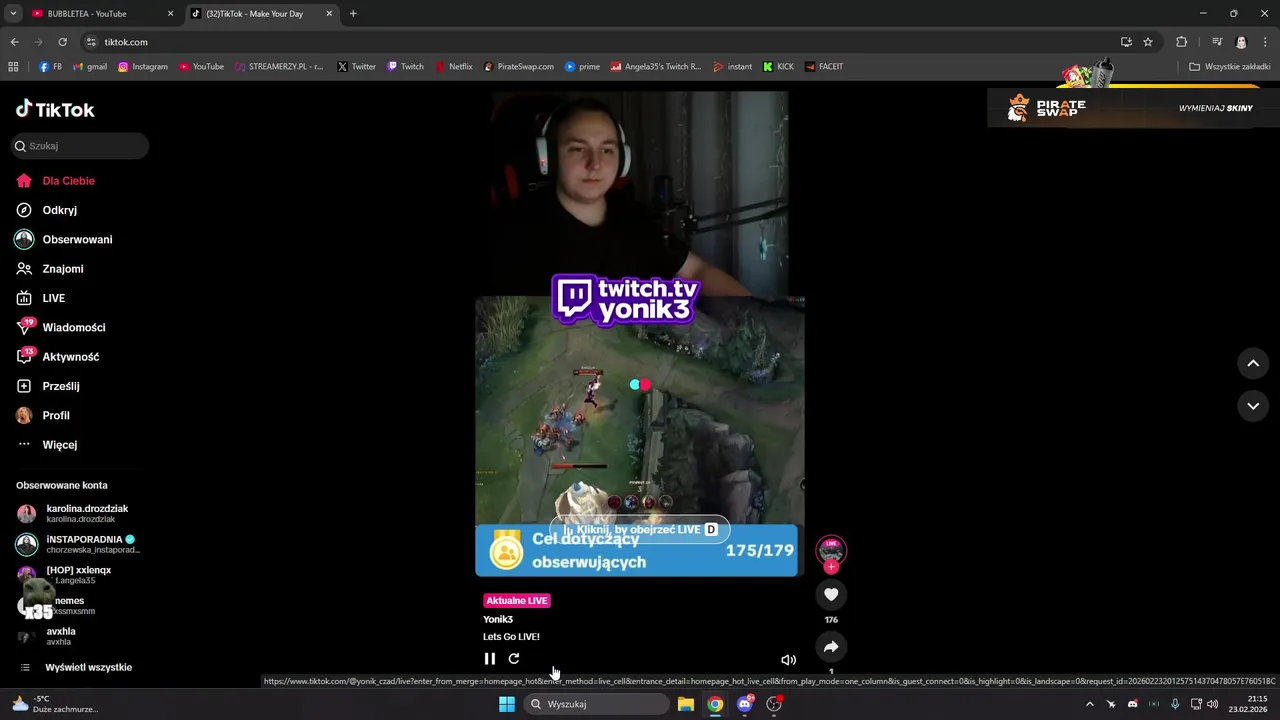Mute the video sound

[x=788, y=660]
